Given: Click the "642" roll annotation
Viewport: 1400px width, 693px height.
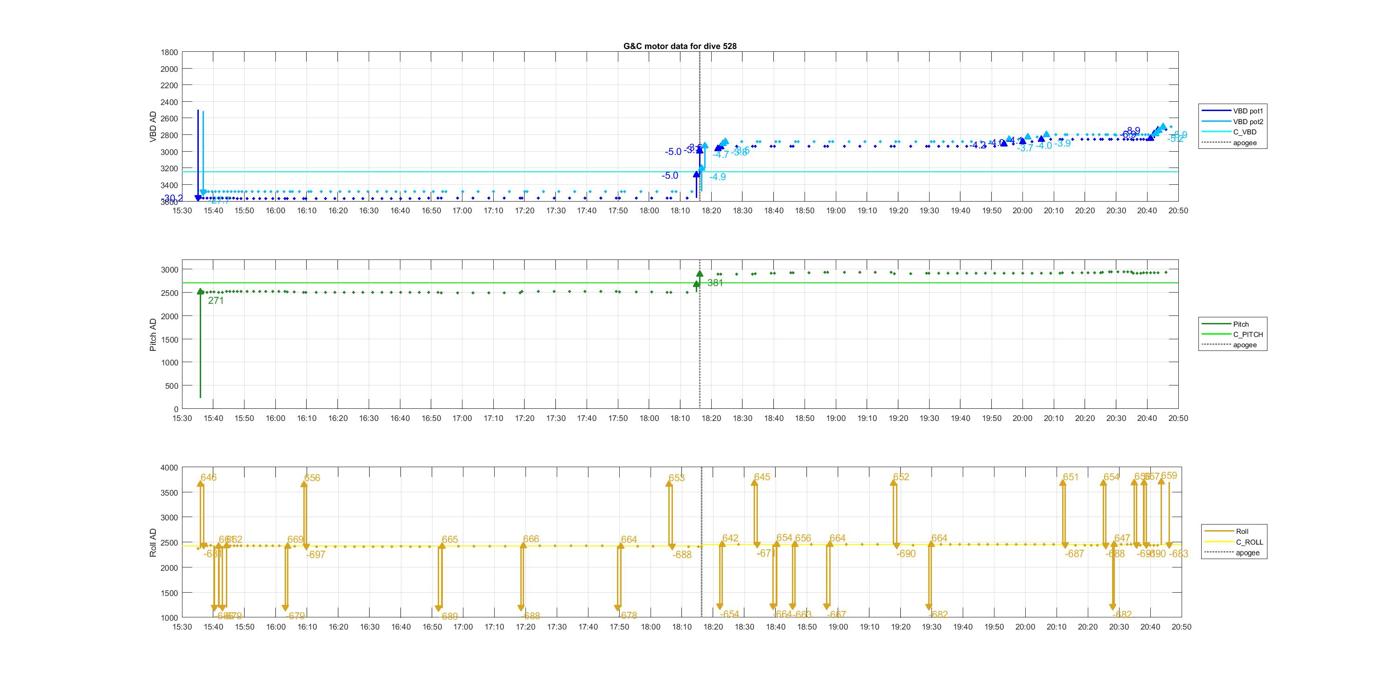Looking at the screenshot, I should click(x=730, y=538).
